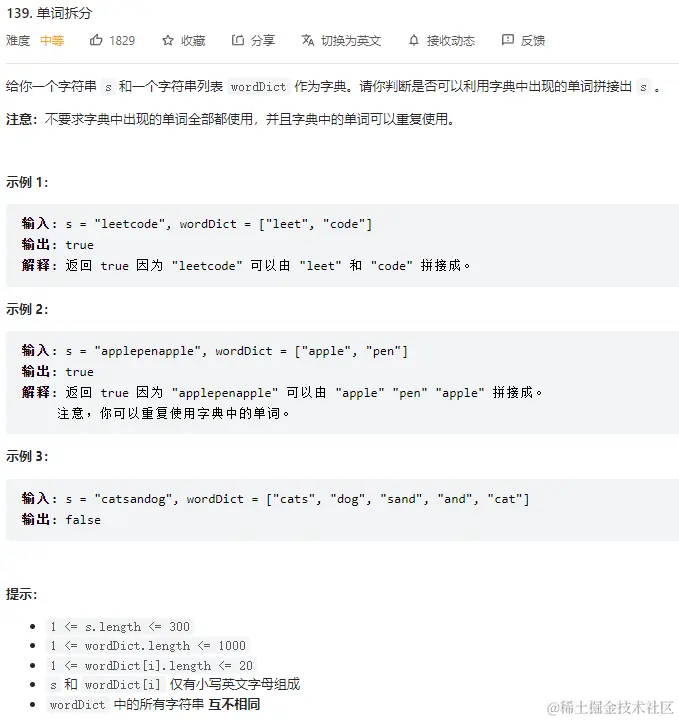Click the inline code wordDict in description

(258, 86)
